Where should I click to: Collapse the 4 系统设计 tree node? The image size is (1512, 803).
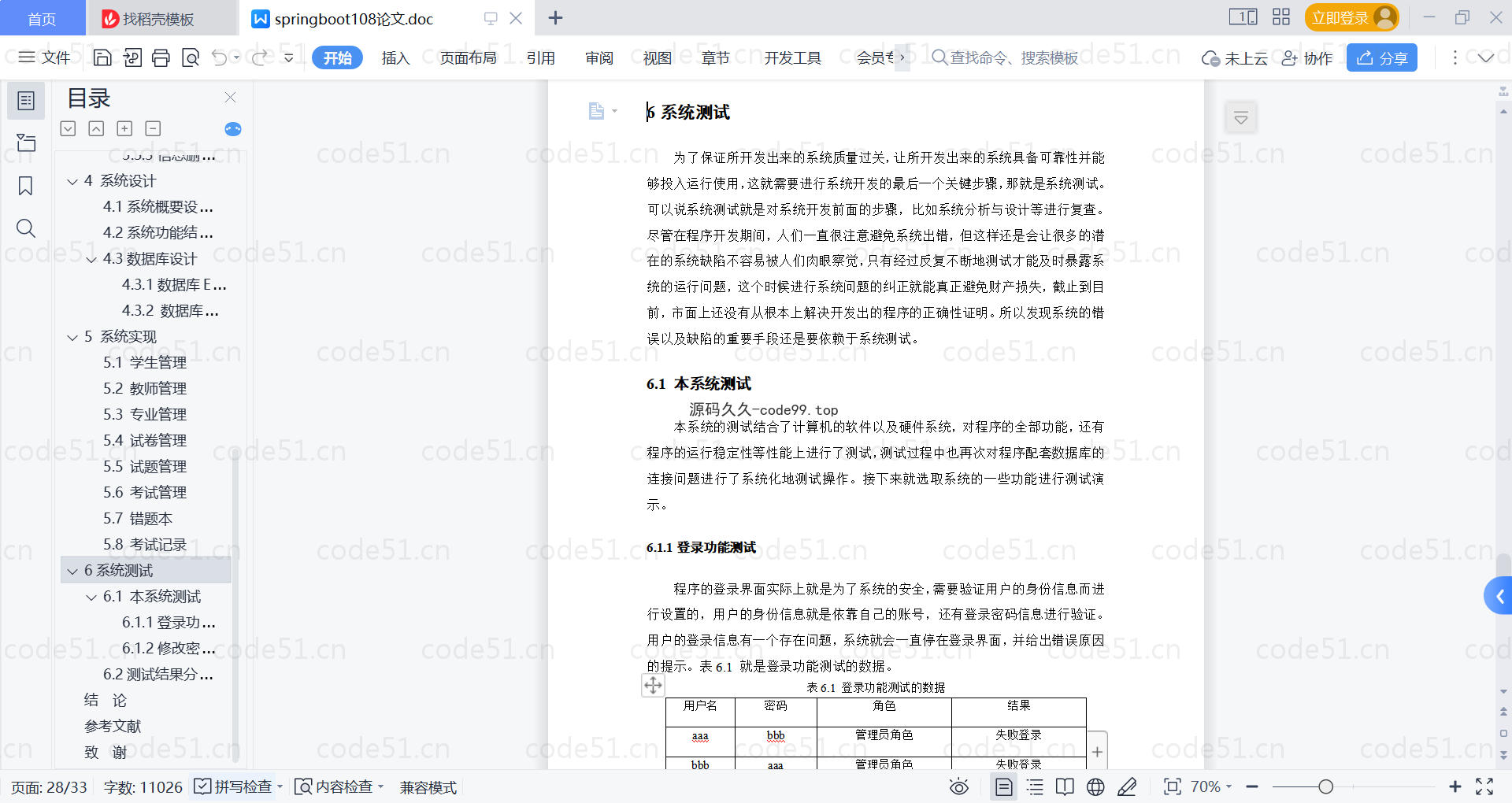(x=72, y=182)
